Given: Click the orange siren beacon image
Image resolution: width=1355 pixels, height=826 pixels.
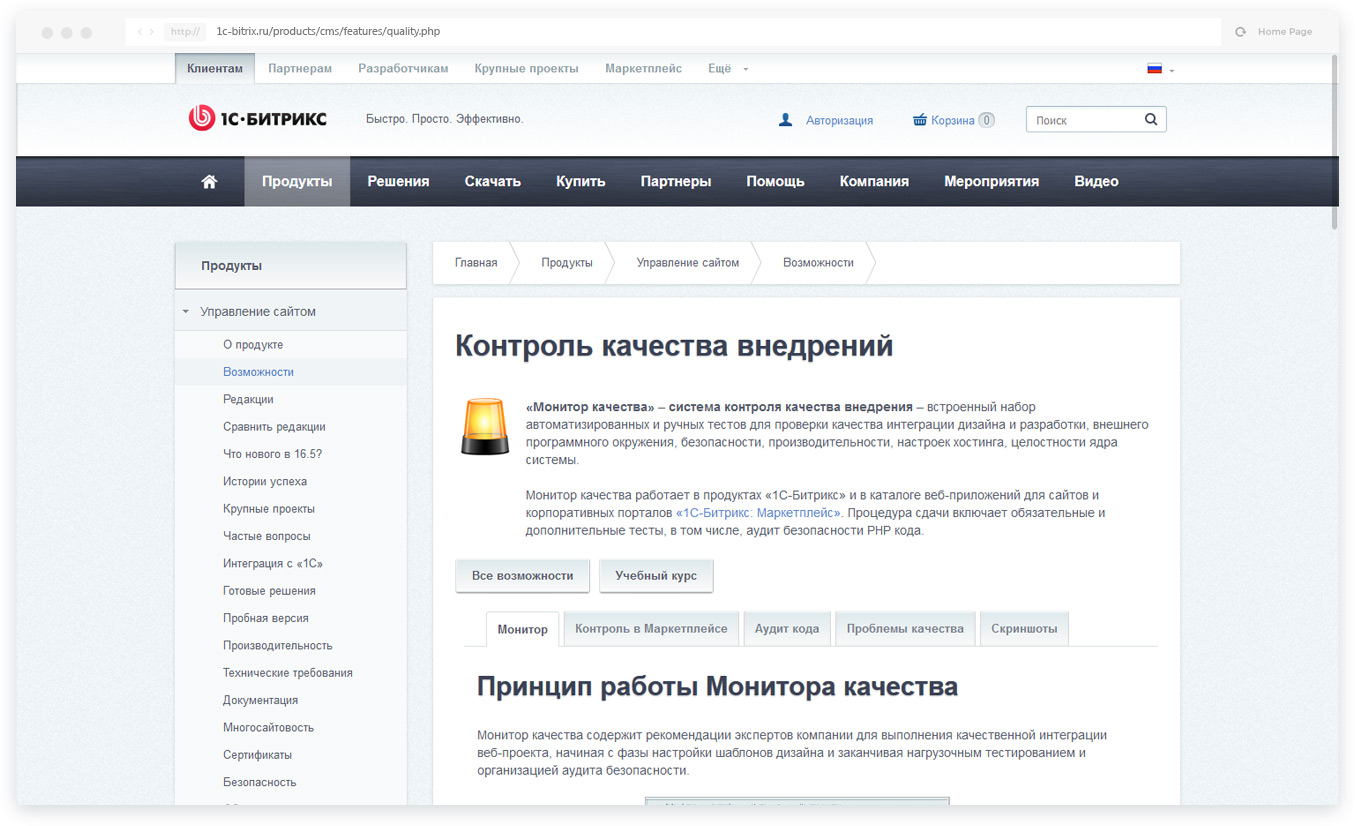Looking at the screenshot, I should coord(484,427).
